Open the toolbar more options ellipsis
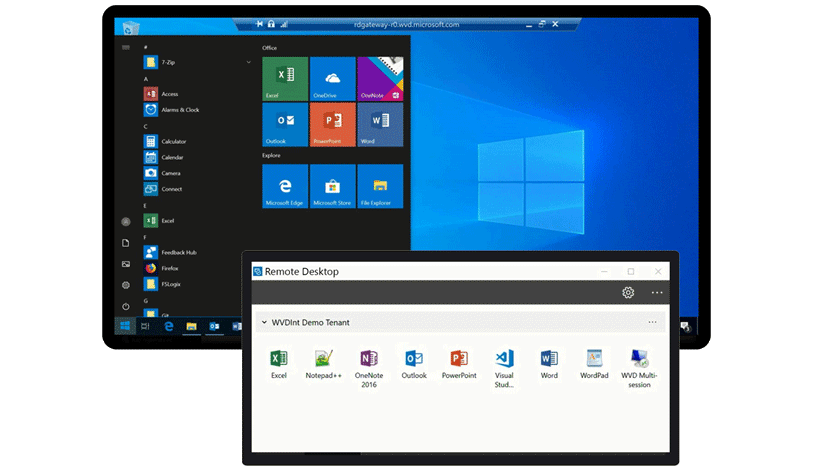Image resolution: width=826 pixels, height=470 pixels. click(x=657, y=292)
